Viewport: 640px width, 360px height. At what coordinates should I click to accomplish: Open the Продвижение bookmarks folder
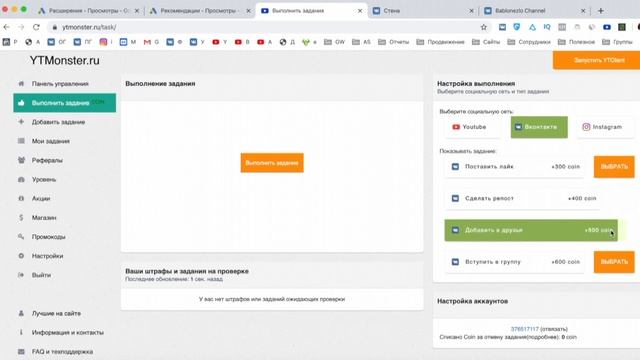point(440,42)
